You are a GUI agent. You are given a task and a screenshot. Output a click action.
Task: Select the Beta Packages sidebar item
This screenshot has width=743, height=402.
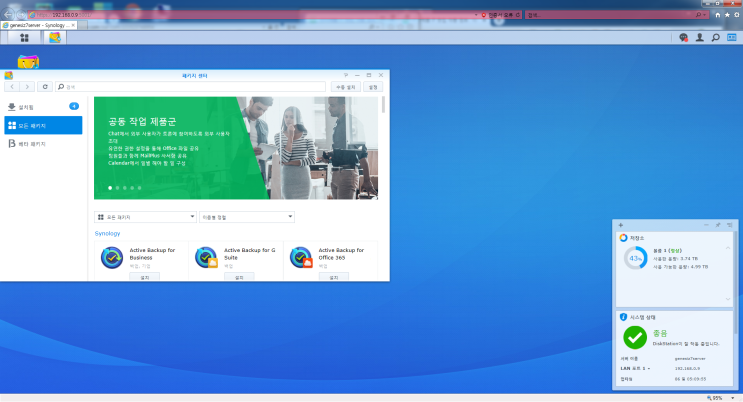point(43,144)
